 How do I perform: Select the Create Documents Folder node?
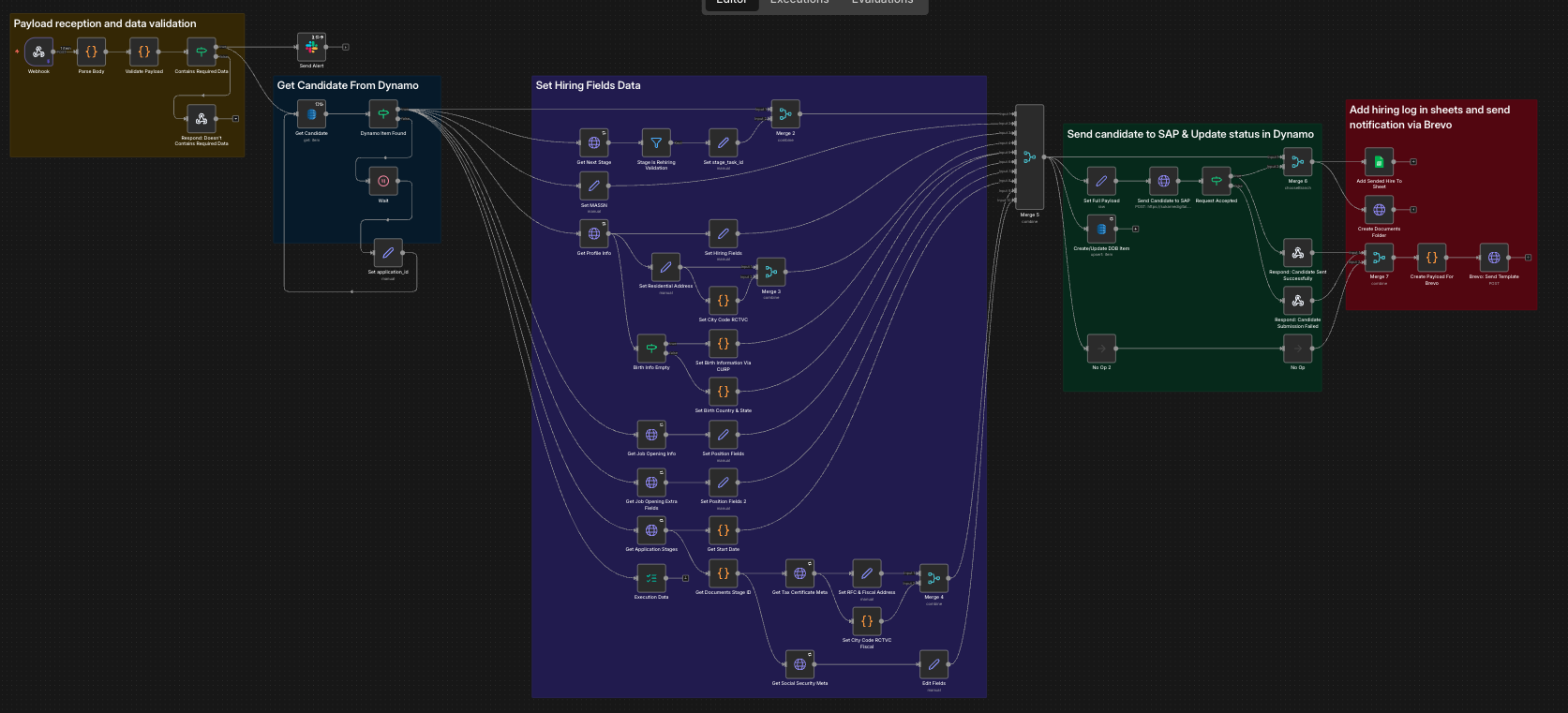(x=1379, y=210)
